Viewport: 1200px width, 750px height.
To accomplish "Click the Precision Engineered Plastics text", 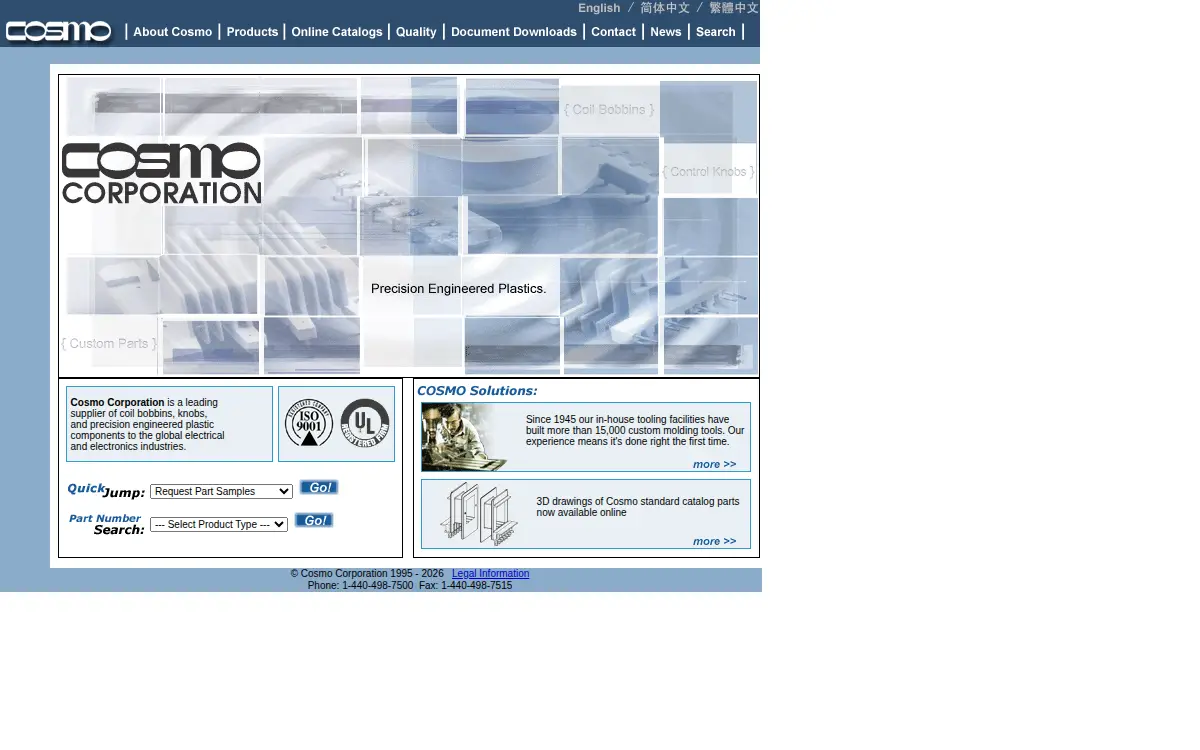I will (459, 289).
